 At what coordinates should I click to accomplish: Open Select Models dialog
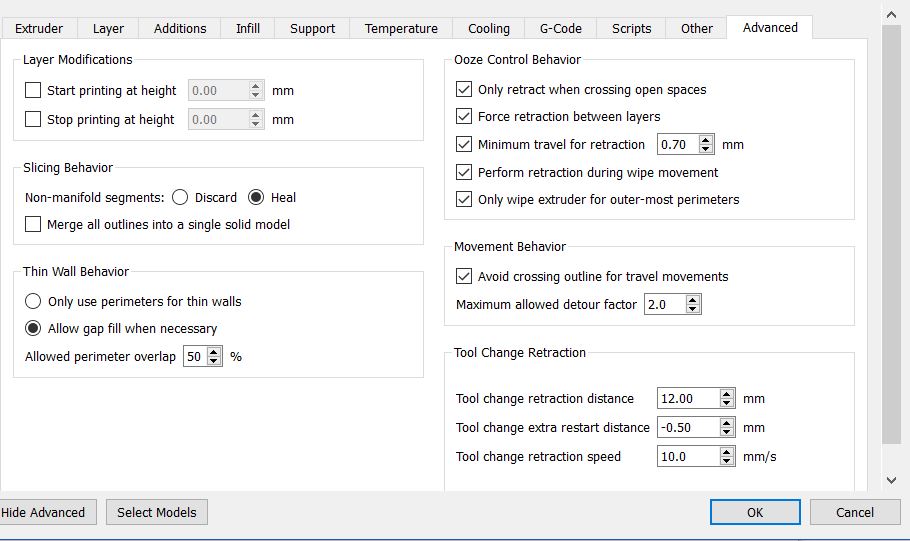coord(156,513)
